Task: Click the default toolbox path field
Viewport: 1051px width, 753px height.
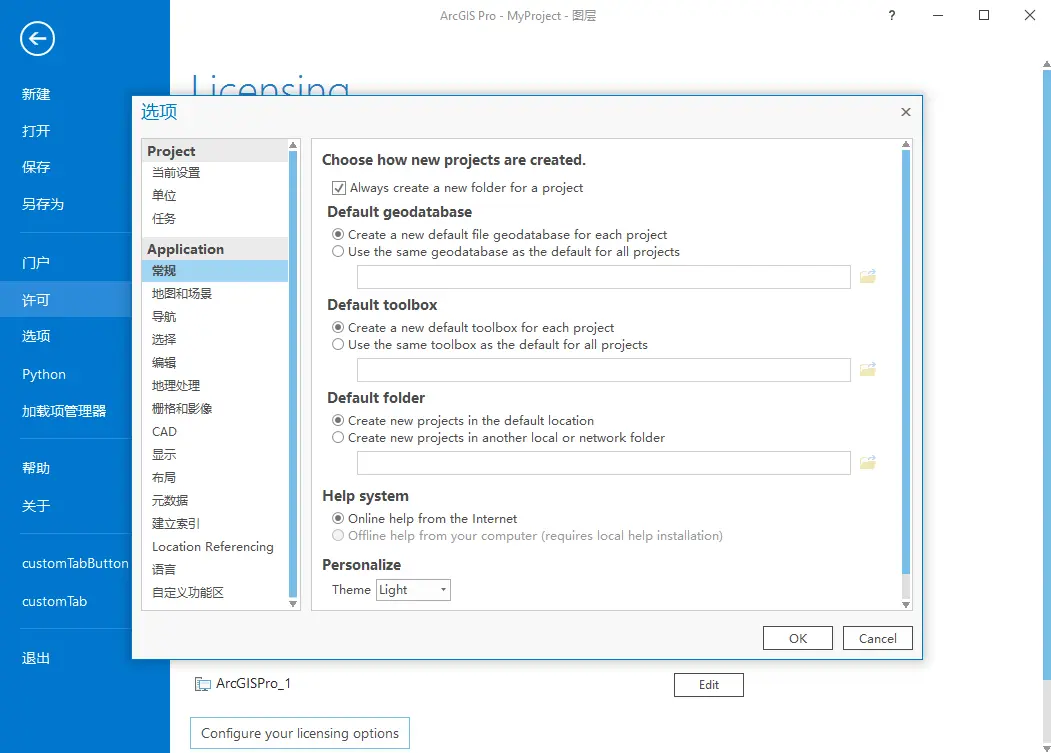Action: (x=603, y=370)
